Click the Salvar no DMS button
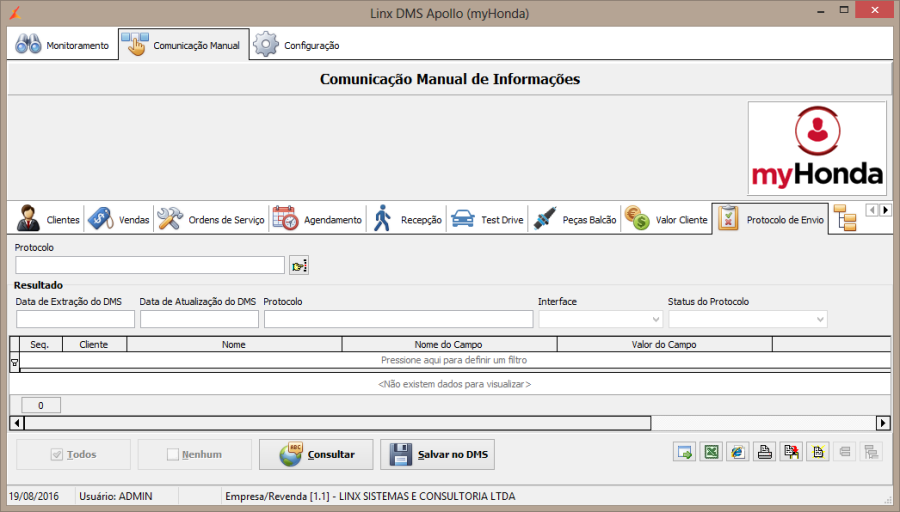900x512 pixels. pyautogui.click(x=437, y=455)
